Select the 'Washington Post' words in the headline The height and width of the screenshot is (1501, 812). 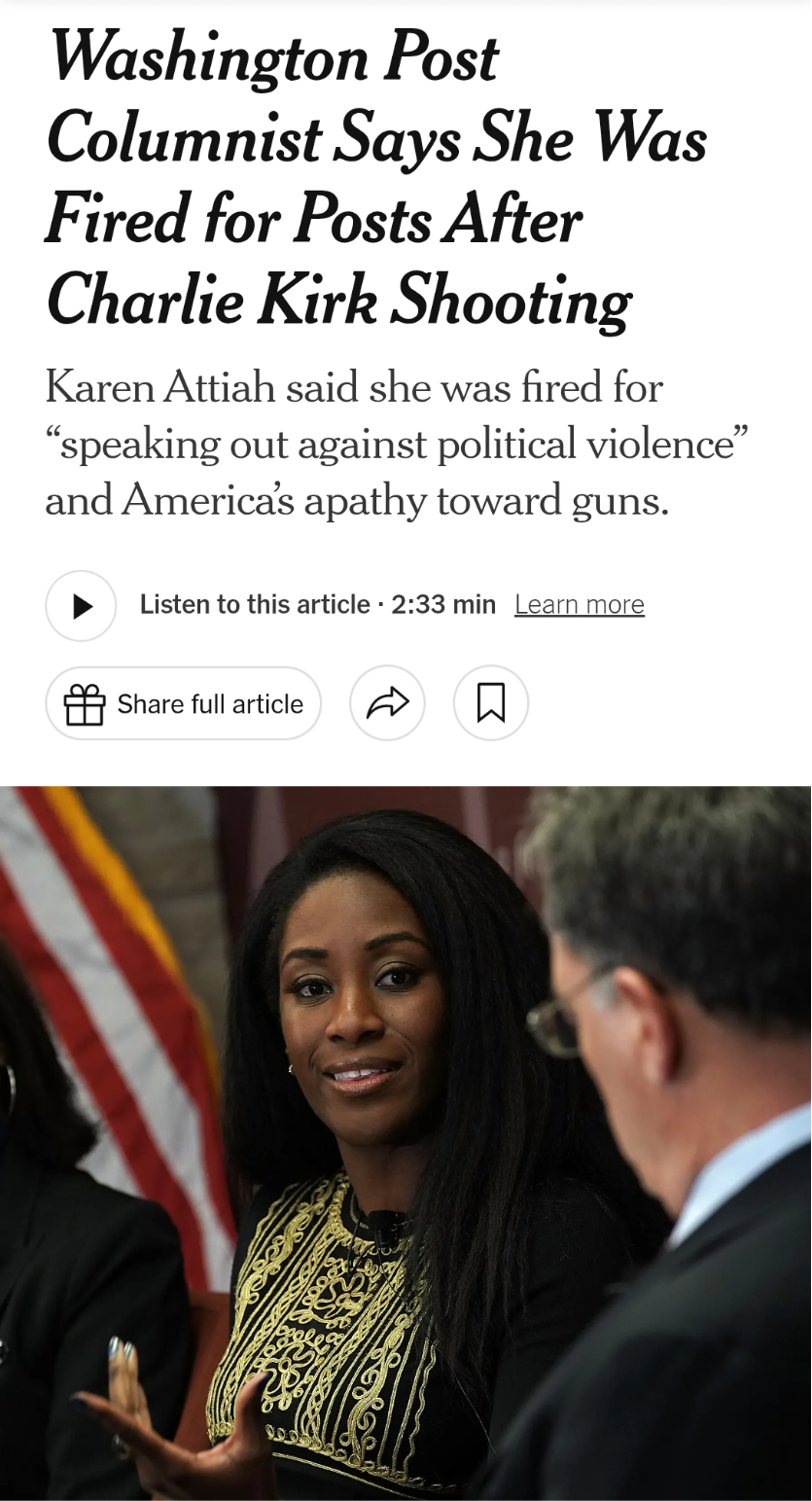(x=273, y=58)
